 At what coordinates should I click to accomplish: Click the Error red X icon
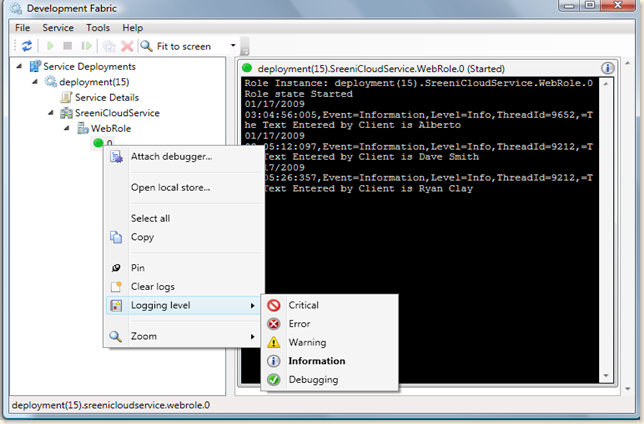(x=274, y=324)
